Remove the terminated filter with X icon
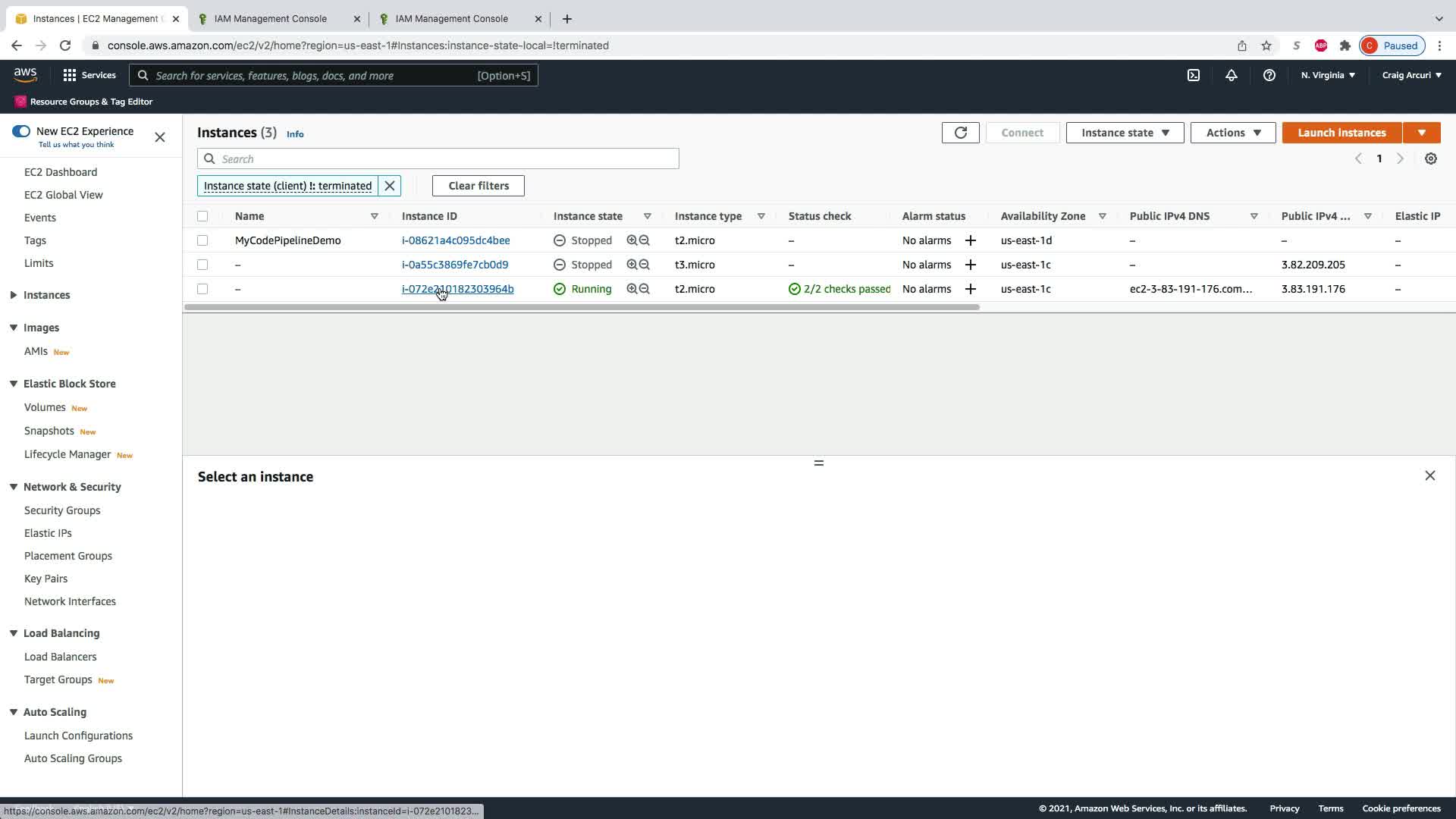The height and width of the screenshot is (819, 1456). pos(390,186)
